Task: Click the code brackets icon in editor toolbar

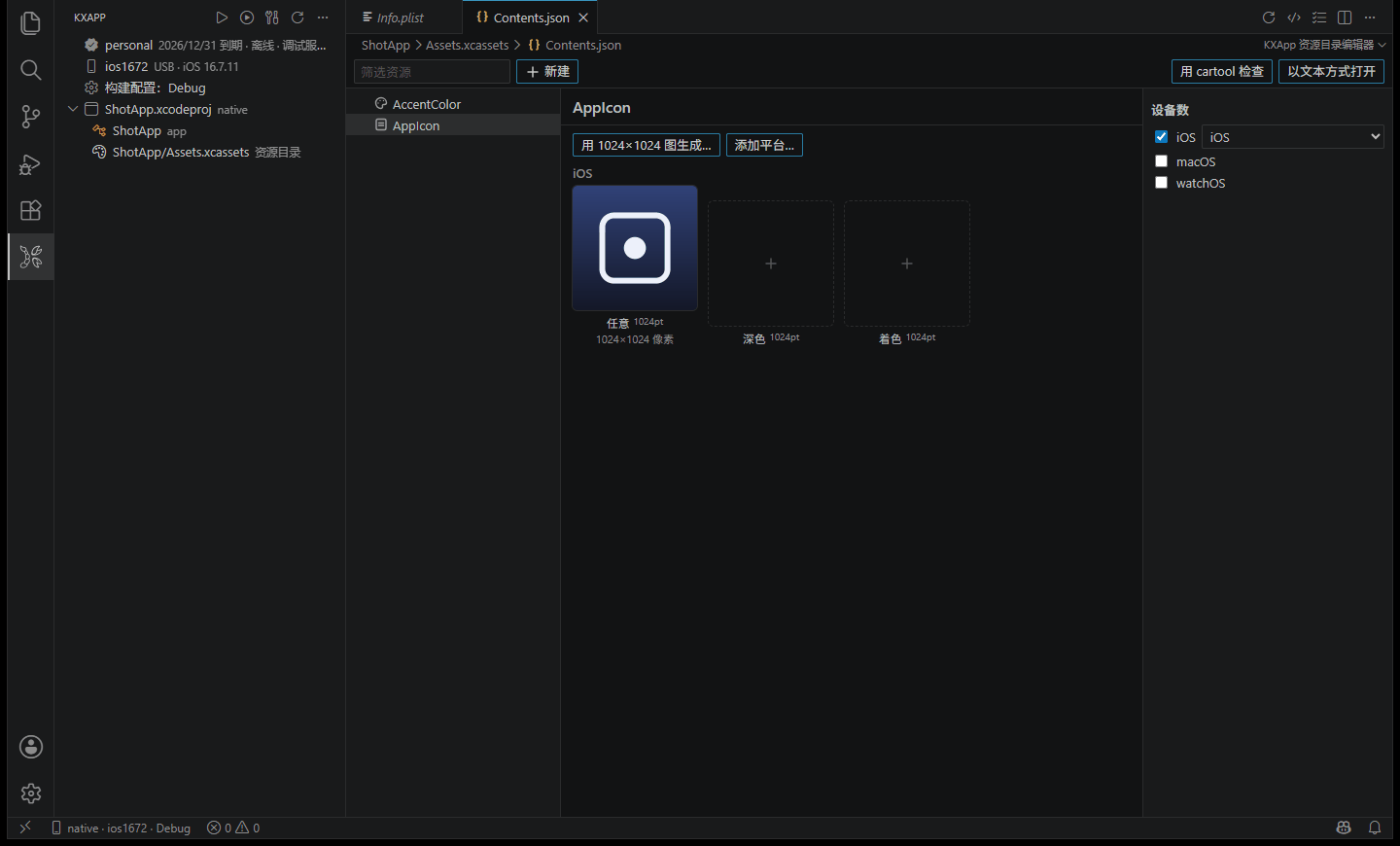Action: pyautogui.click(x=1294, y=18)
